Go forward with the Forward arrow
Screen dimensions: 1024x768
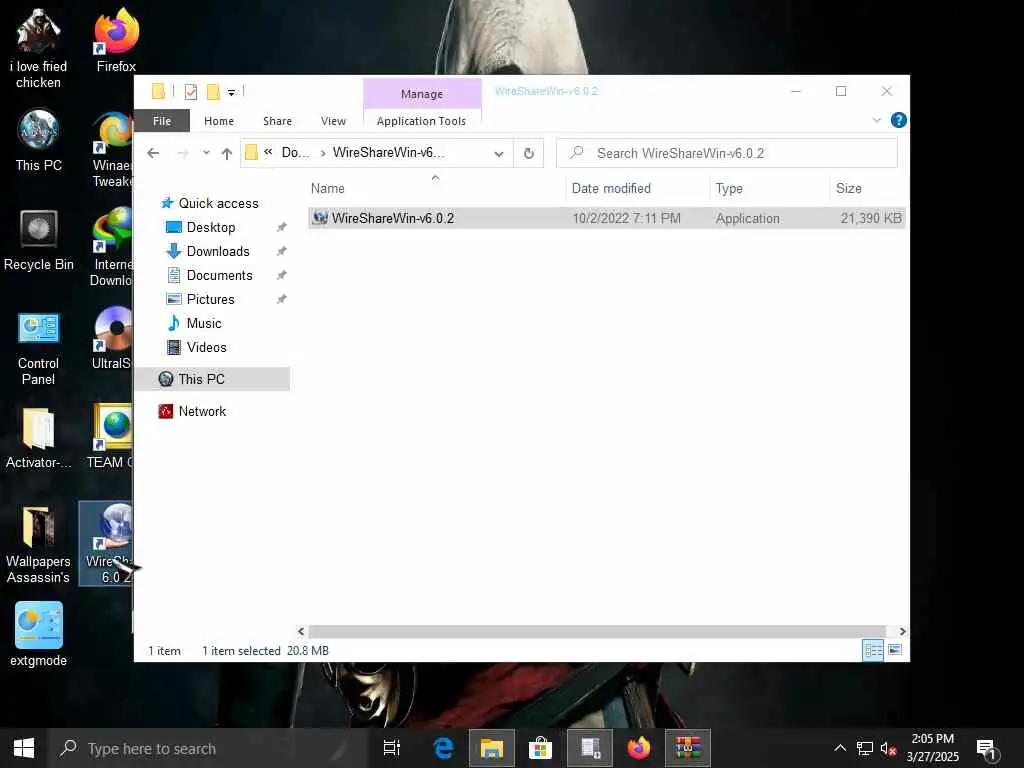click(182, 153)
